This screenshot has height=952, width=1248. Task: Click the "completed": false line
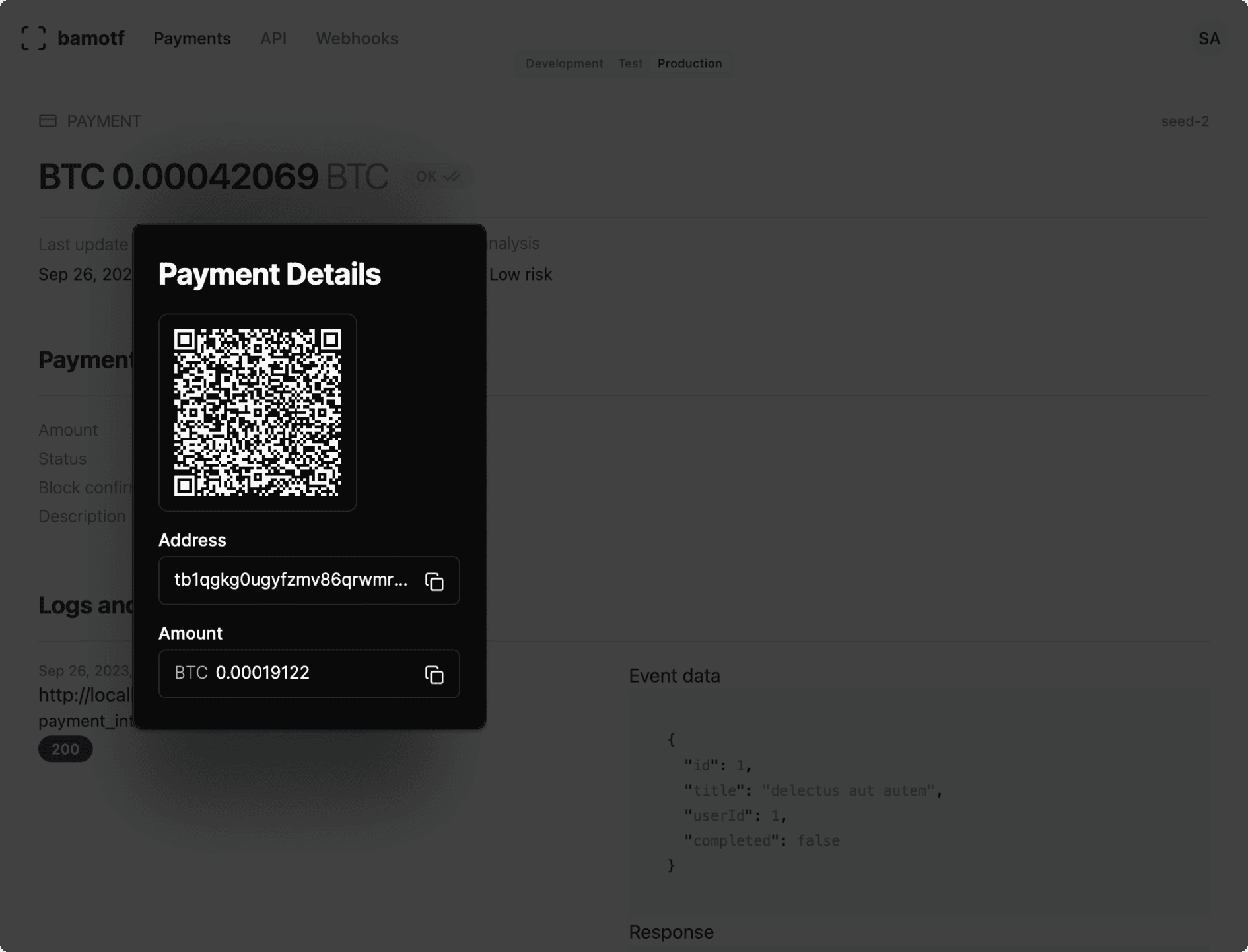click(x=762, y=840)
